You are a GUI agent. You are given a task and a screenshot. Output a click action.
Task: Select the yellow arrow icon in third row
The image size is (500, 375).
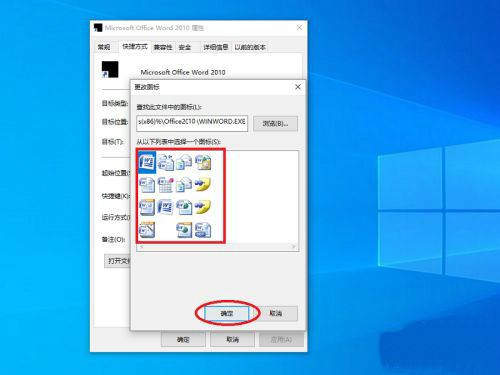pos(203,207)
